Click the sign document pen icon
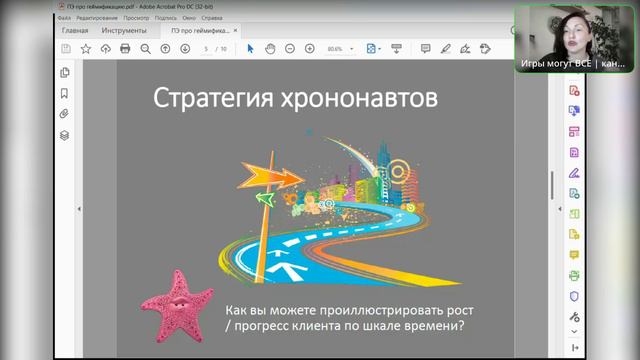 (x=465, y=49)
